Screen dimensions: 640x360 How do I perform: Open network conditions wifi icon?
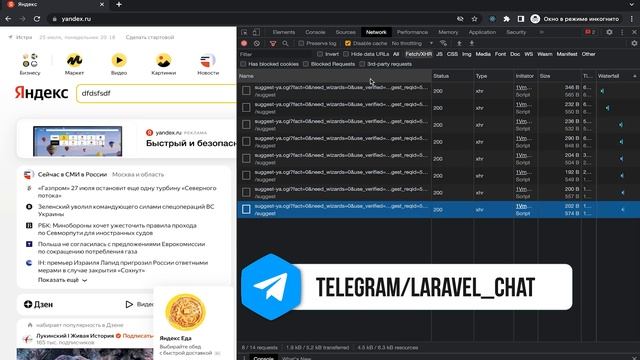click(444, 43)
